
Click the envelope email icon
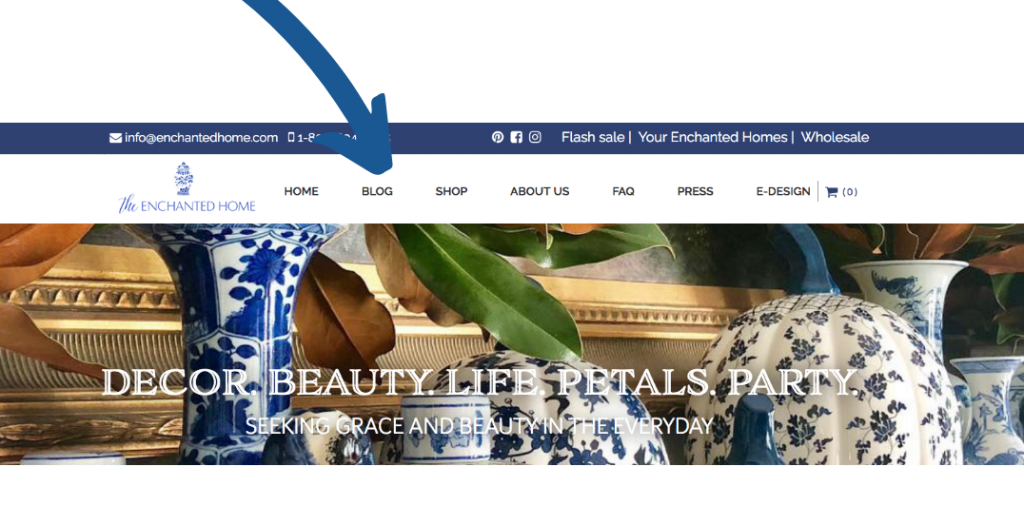116,138
